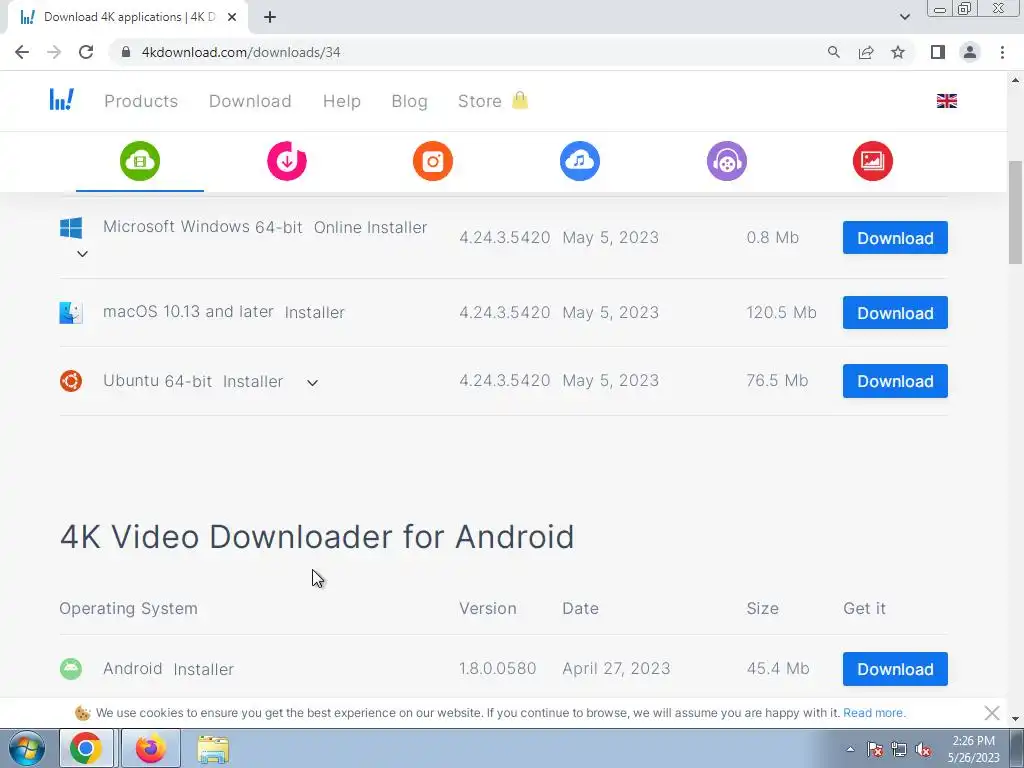Click the Store shopping bag icon
1024x768 pixels.
[520, 100]
